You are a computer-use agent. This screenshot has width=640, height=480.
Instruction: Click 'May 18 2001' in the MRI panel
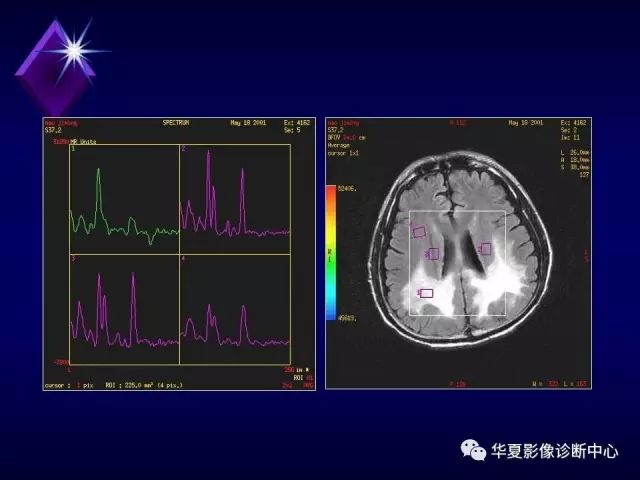(526, 122)
